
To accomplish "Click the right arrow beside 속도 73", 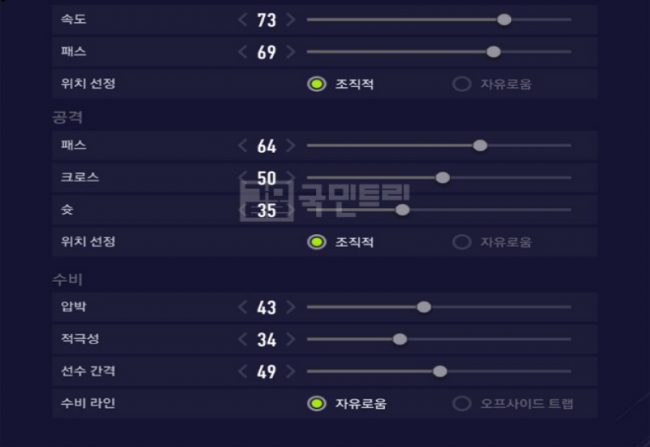I will (x=290, y=20).
